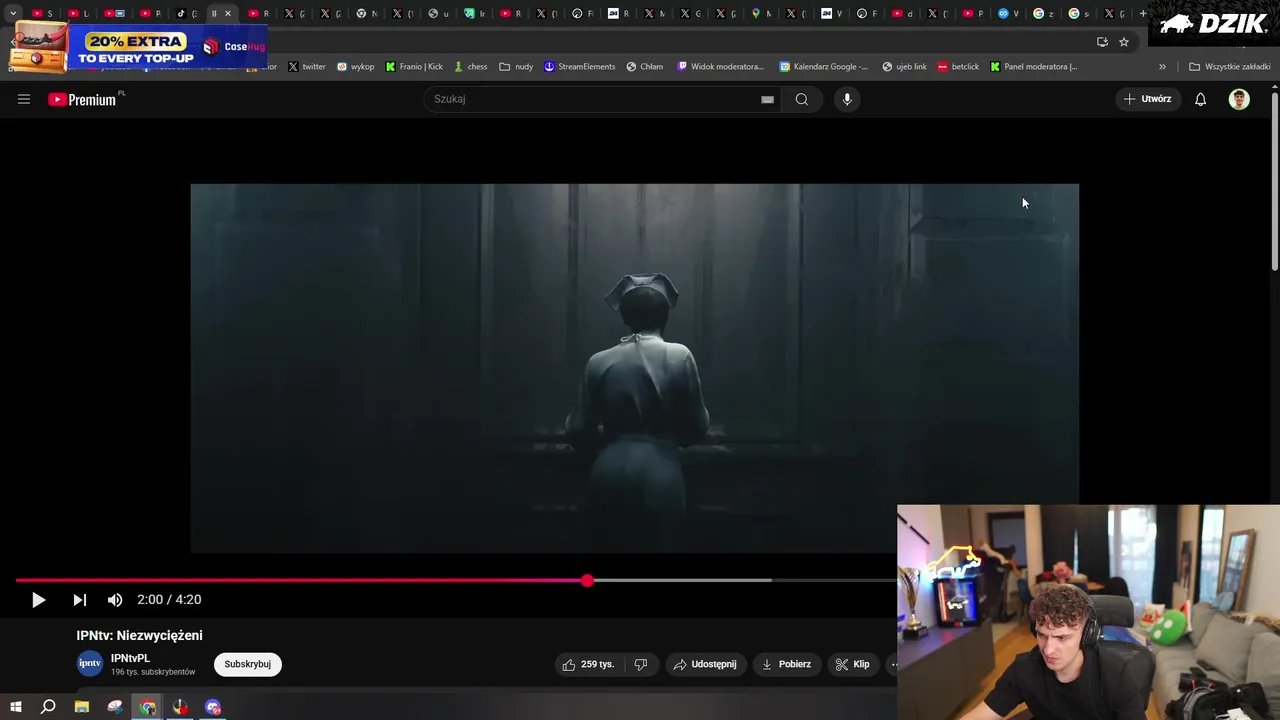Open File Explorer from taskbar

82,707
